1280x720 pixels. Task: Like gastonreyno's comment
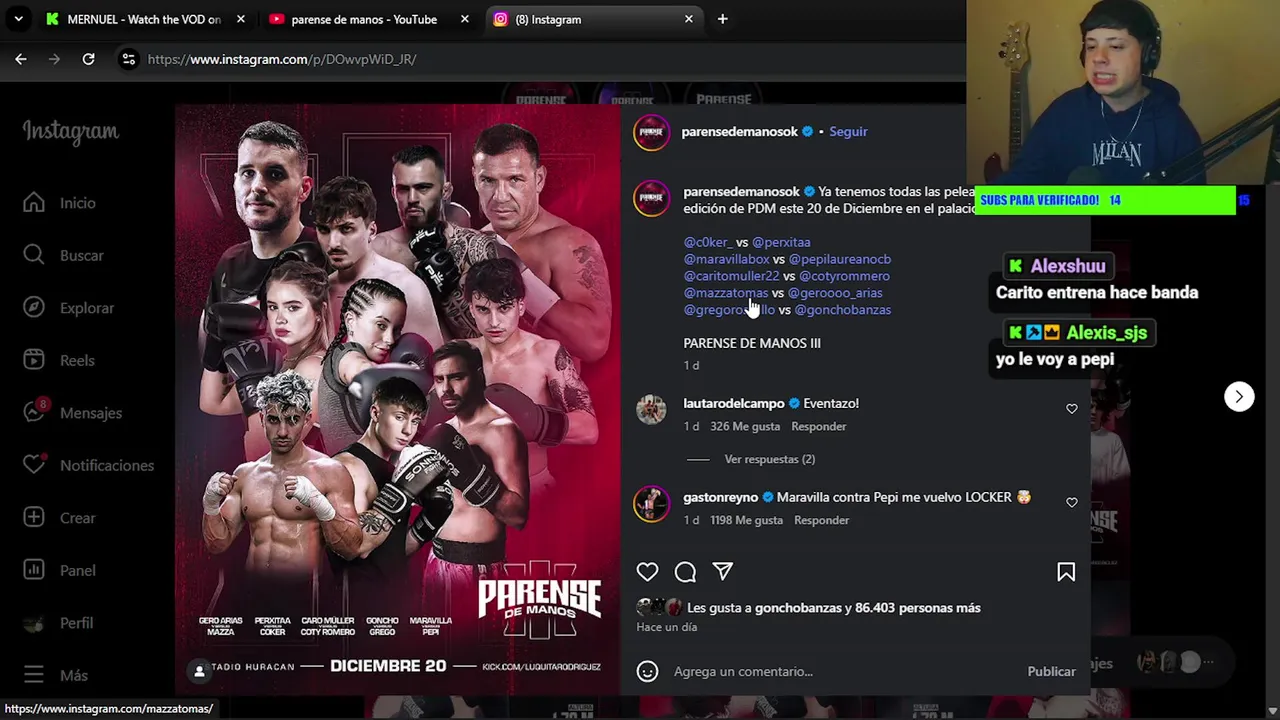1072,503
